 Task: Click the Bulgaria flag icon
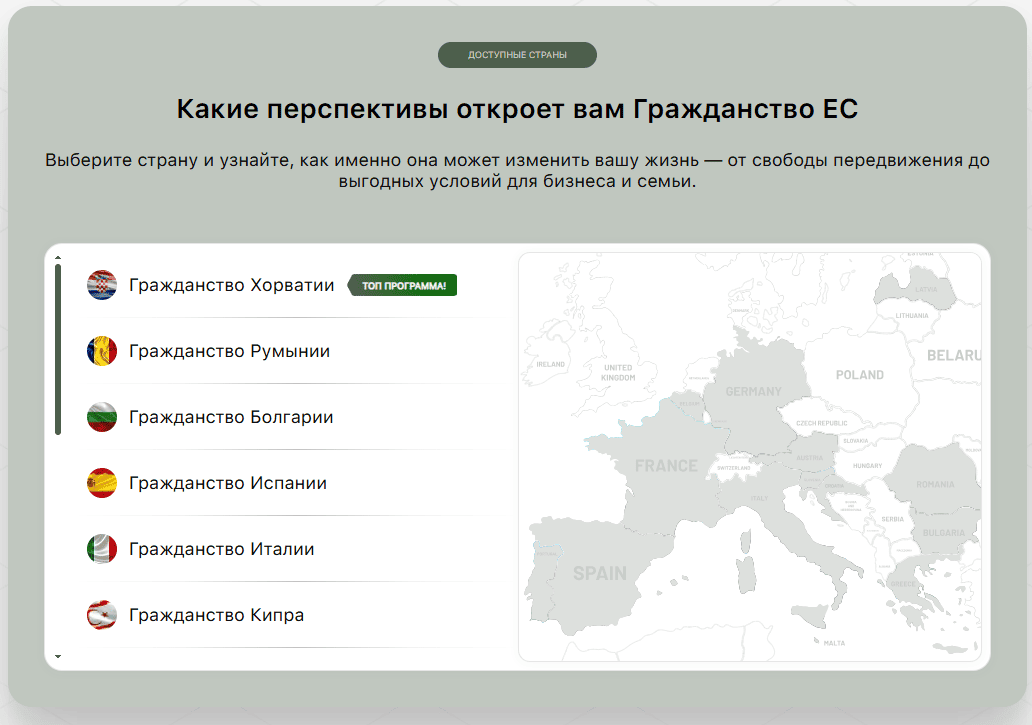coord(102,416)
